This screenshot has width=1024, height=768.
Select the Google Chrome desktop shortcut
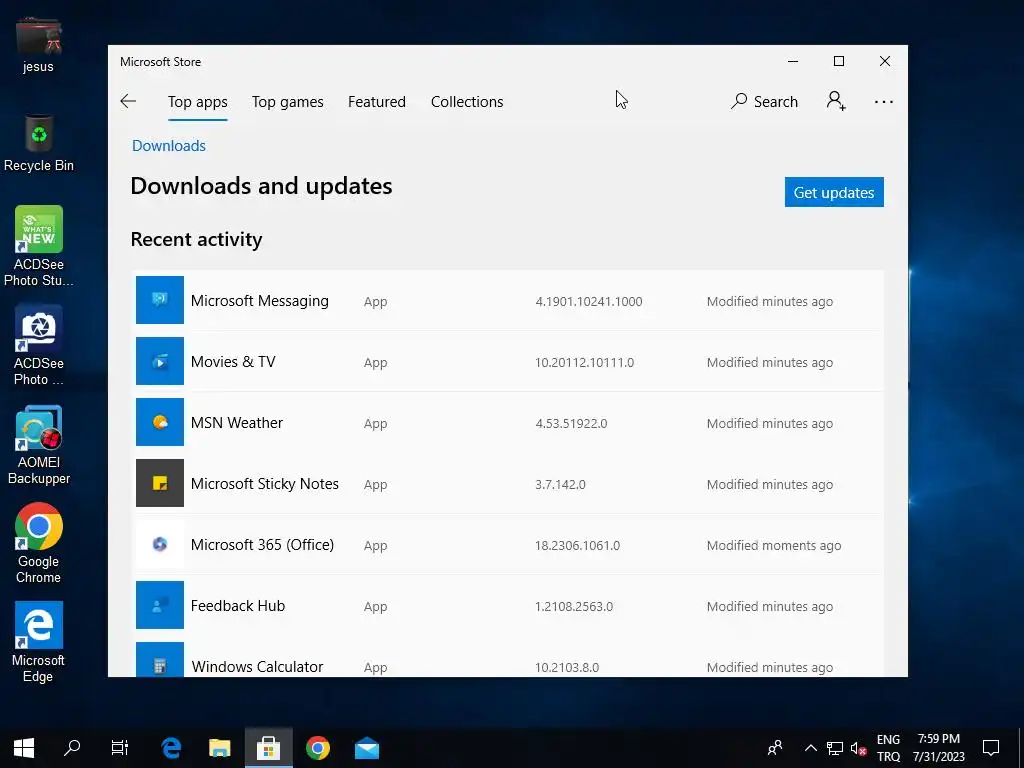pos(39,544)
